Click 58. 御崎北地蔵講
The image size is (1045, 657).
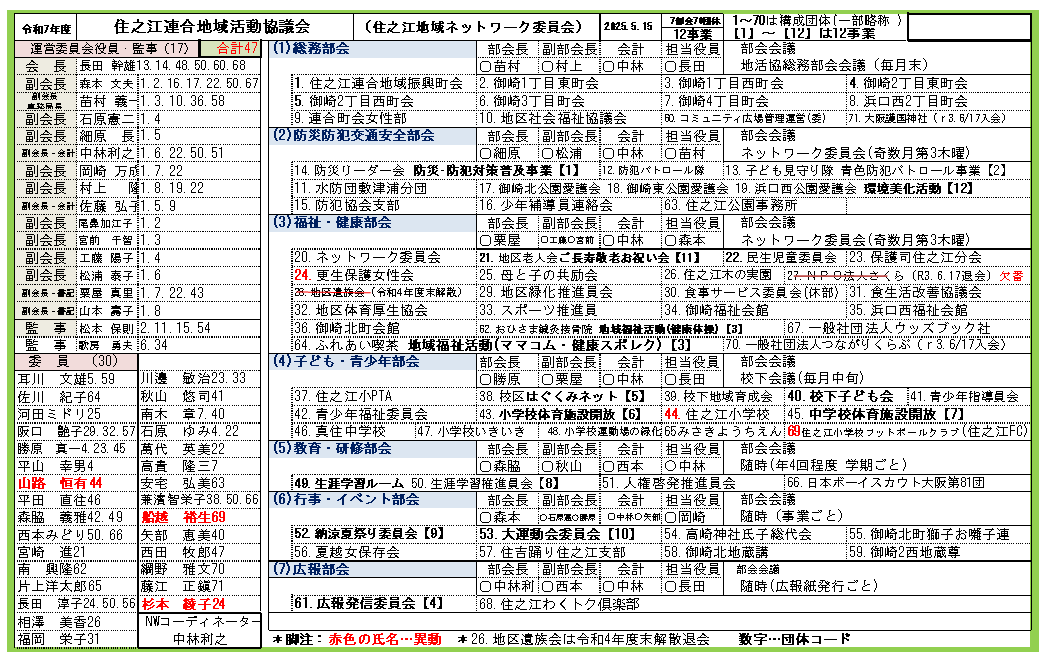pyautogui.click(x=716, y=552)
